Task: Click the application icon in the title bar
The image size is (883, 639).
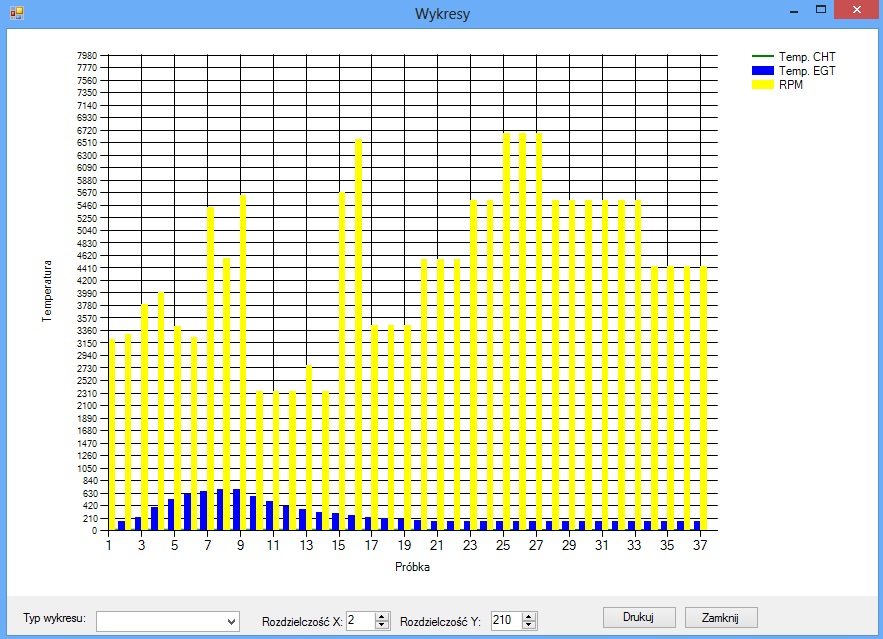Action: point(16,13)
